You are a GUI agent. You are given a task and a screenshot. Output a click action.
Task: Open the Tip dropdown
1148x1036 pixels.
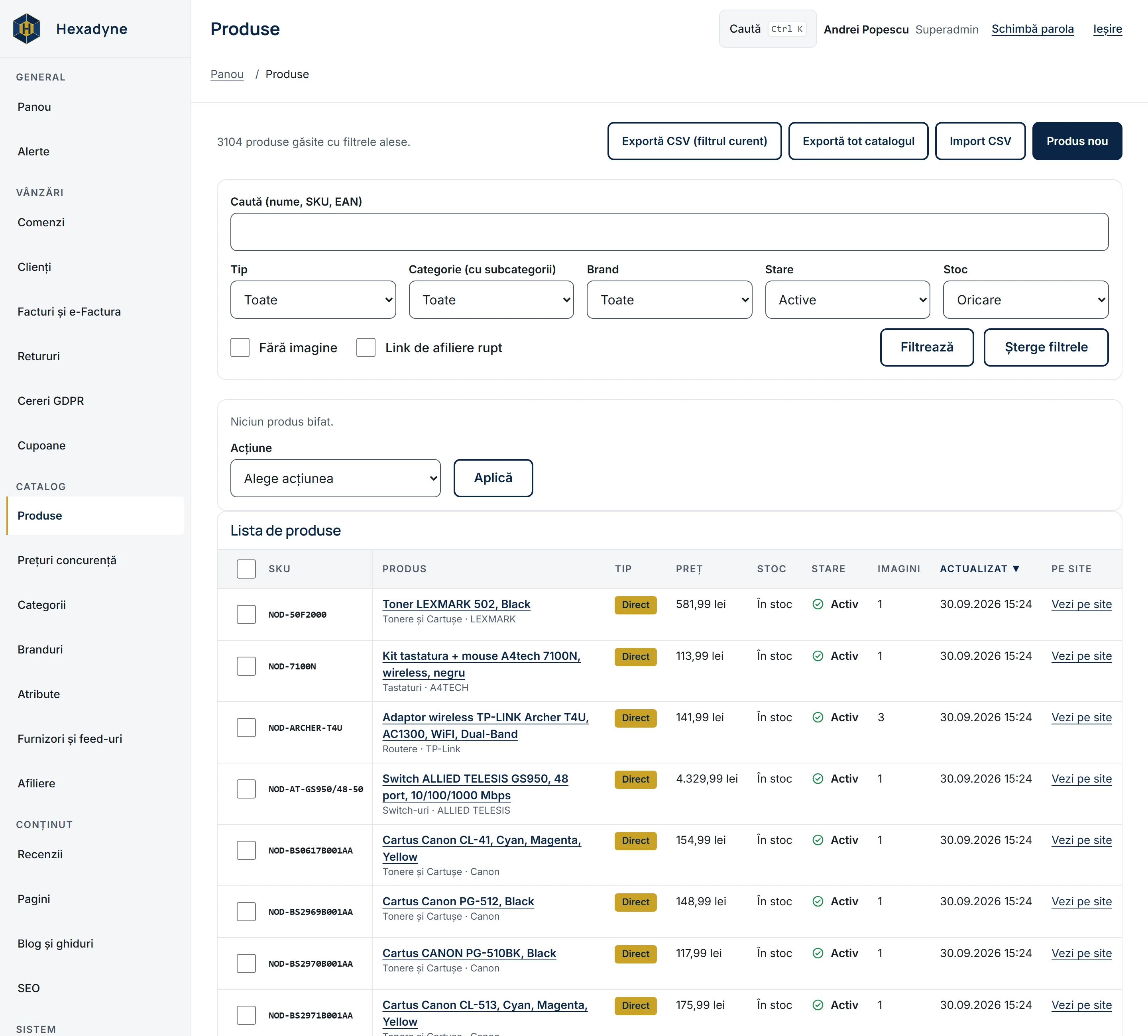pos(313,299)
